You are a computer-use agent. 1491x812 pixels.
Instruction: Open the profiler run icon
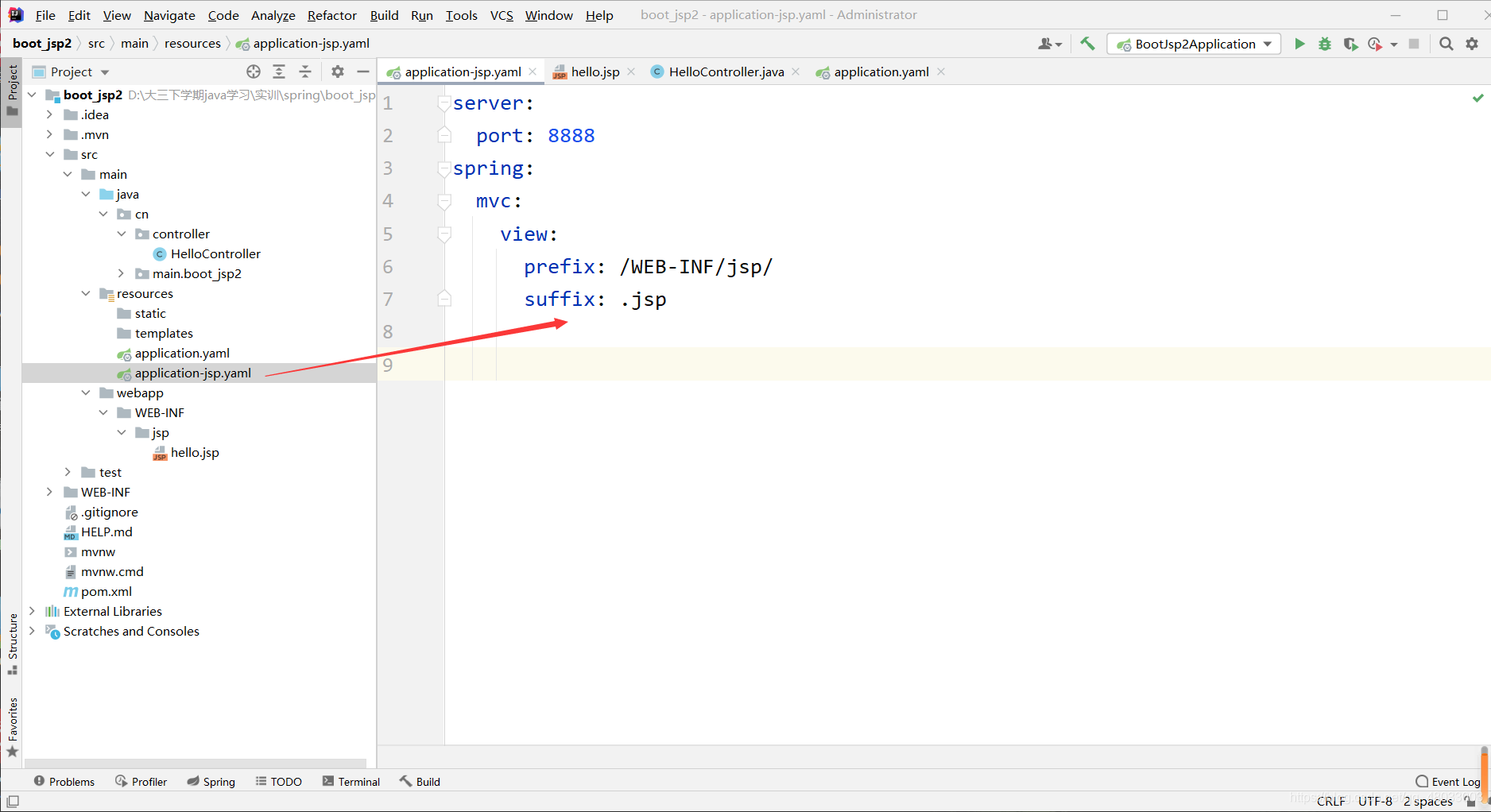point(1376,44)
